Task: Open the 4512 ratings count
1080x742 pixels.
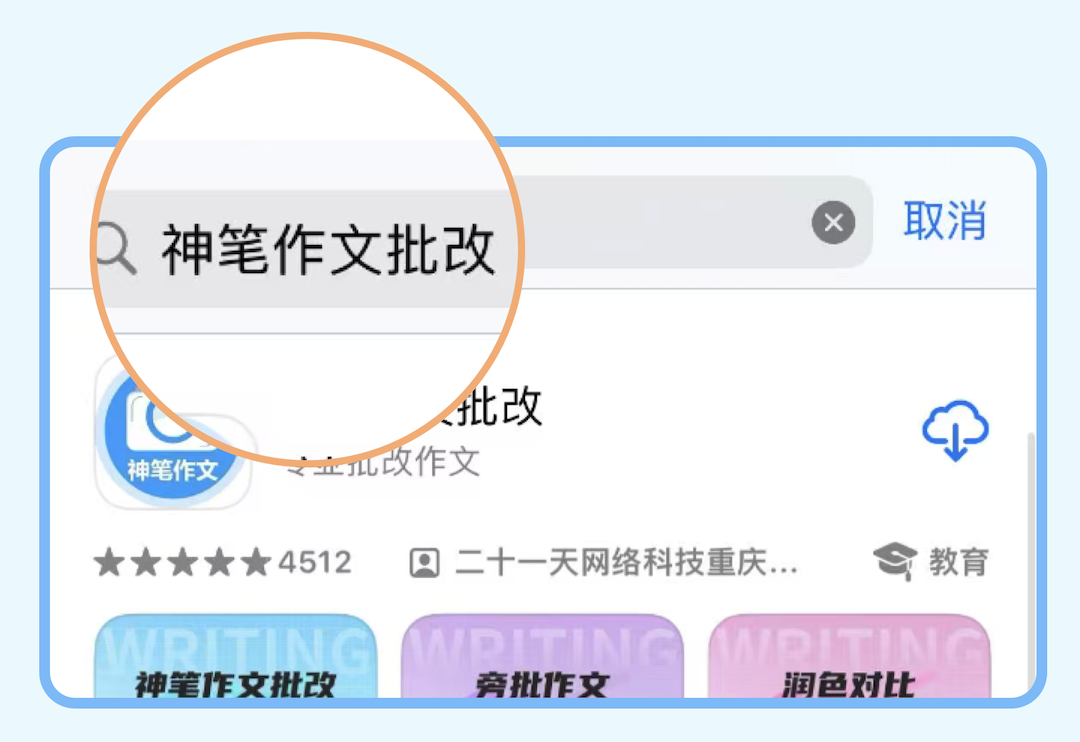Action: pyautogui.click(x=315, y=562)
